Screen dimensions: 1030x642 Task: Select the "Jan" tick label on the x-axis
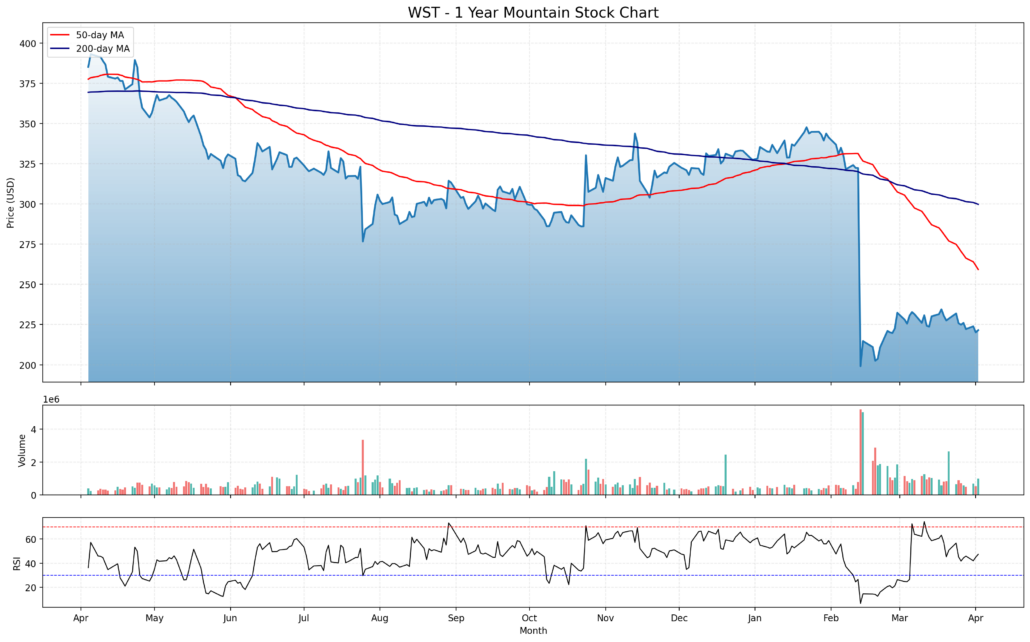click(755, 618)
